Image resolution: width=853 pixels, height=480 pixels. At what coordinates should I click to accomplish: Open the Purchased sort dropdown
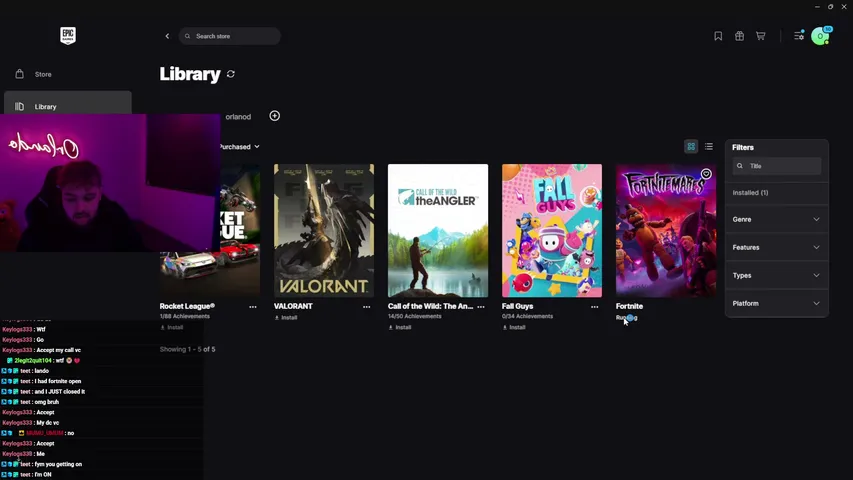(x=240, y=146)
